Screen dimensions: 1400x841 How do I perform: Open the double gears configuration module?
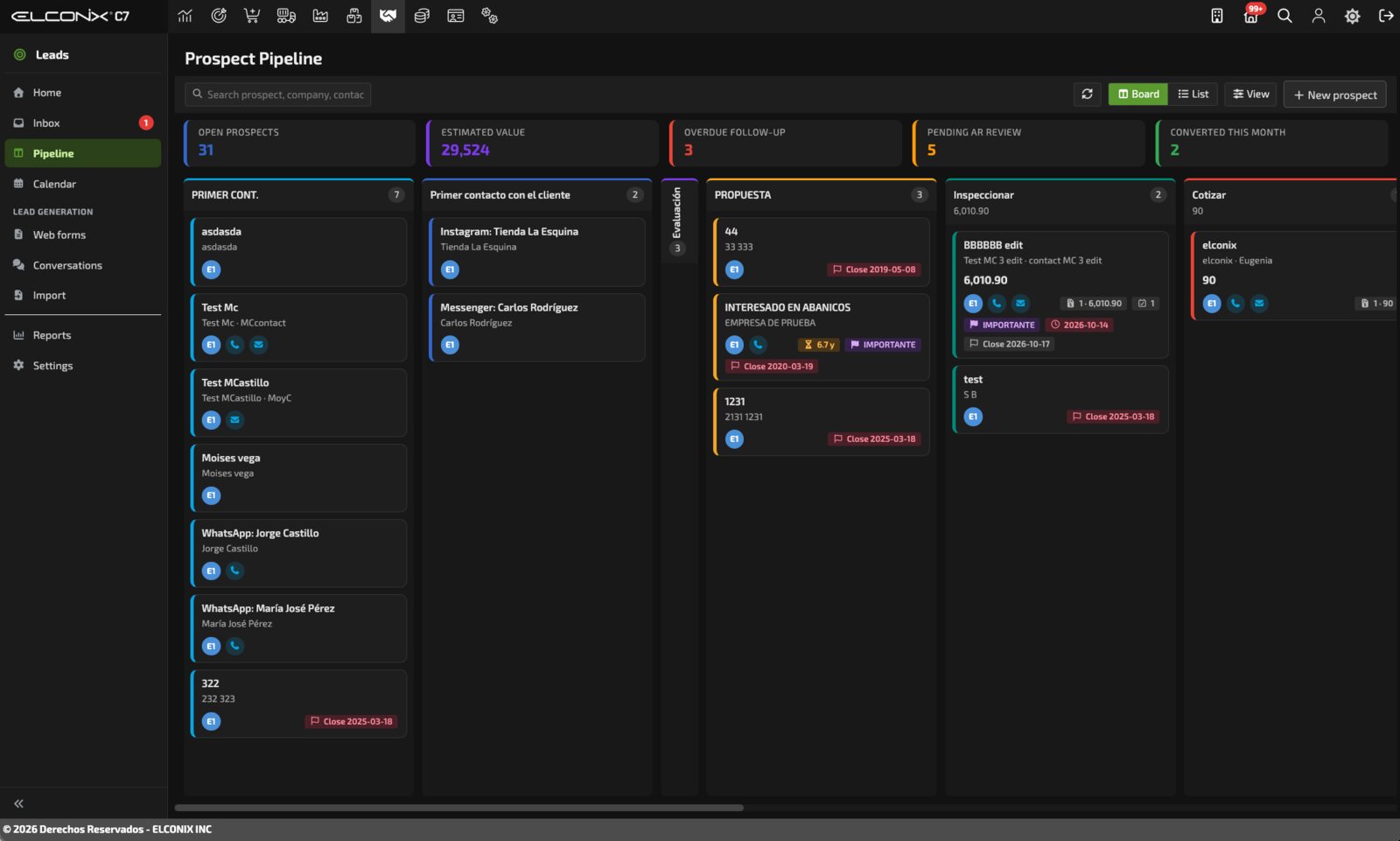(490, 16)
